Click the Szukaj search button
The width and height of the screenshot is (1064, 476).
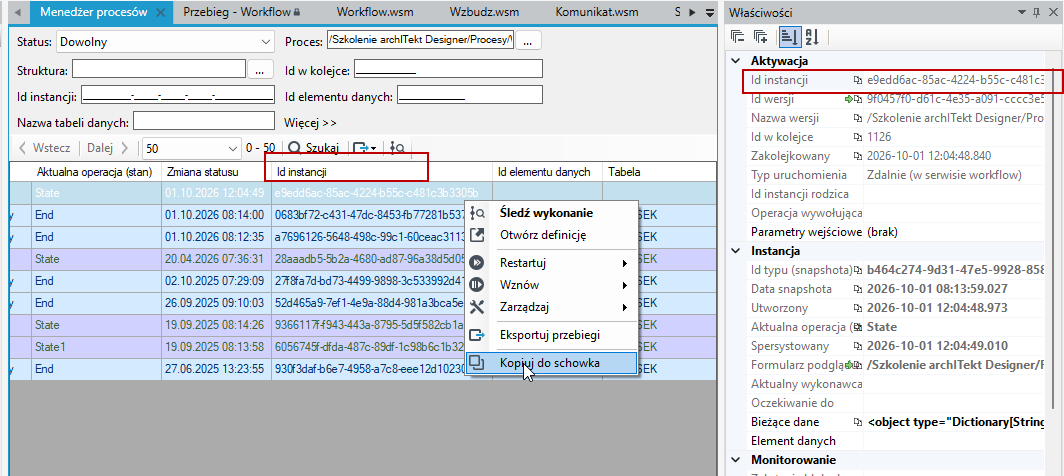pos(313,147)
